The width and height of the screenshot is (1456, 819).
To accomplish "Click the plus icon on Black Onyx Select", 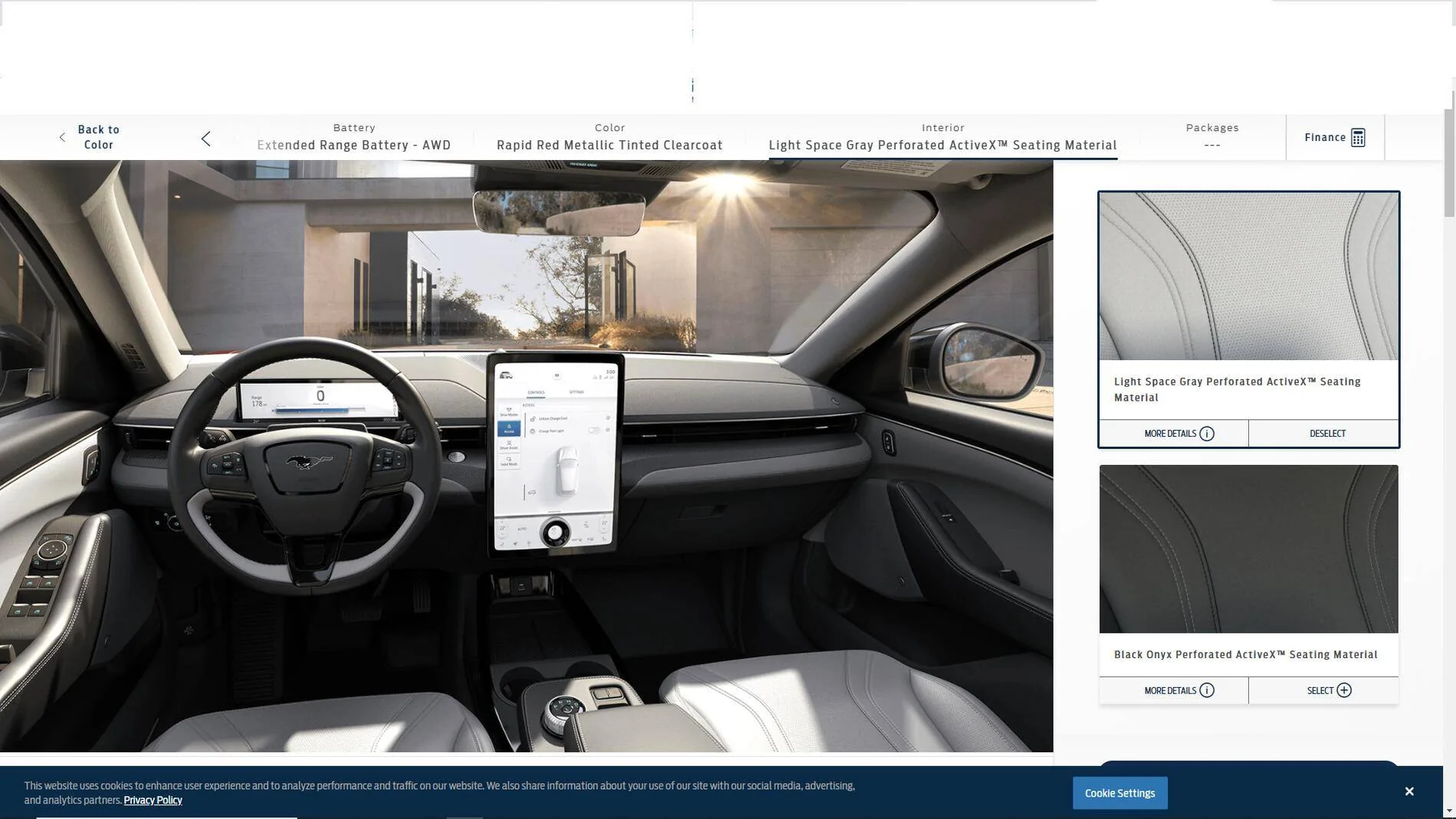I will (1344, 690).
